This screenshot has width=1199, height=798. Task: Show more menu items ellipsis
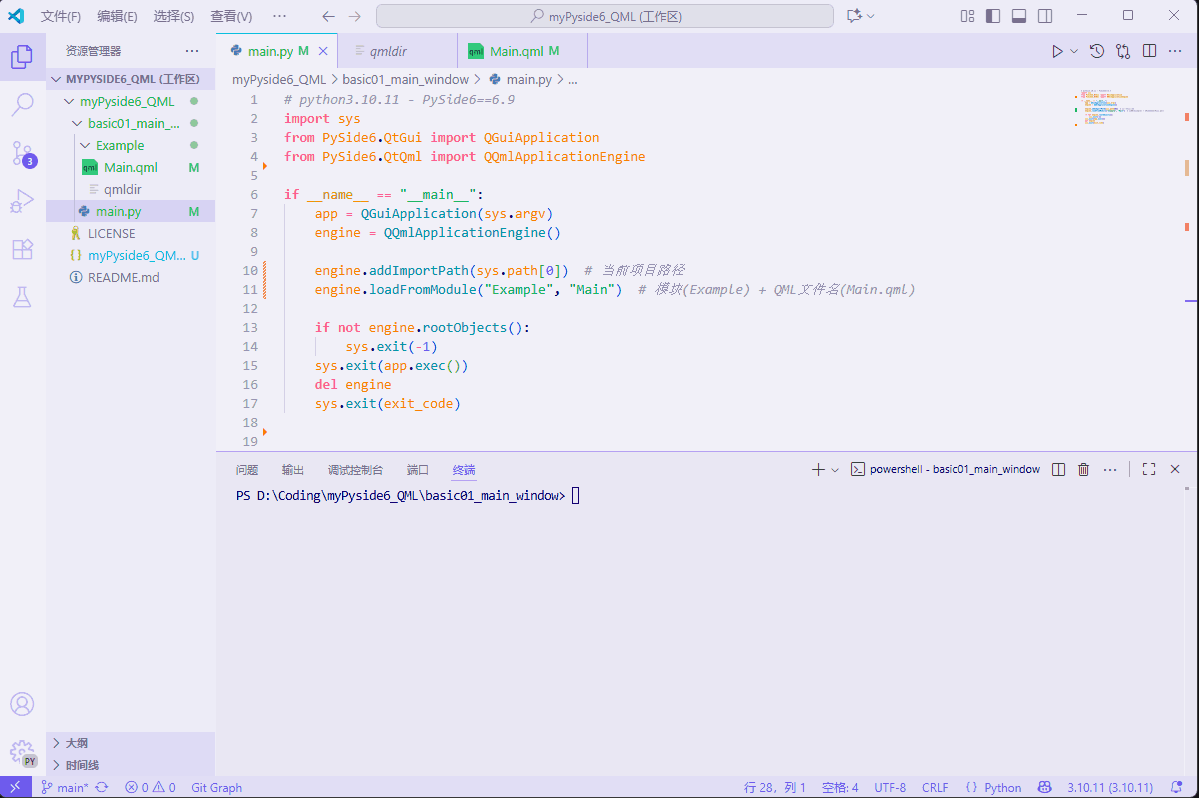(x=280, y=16)
